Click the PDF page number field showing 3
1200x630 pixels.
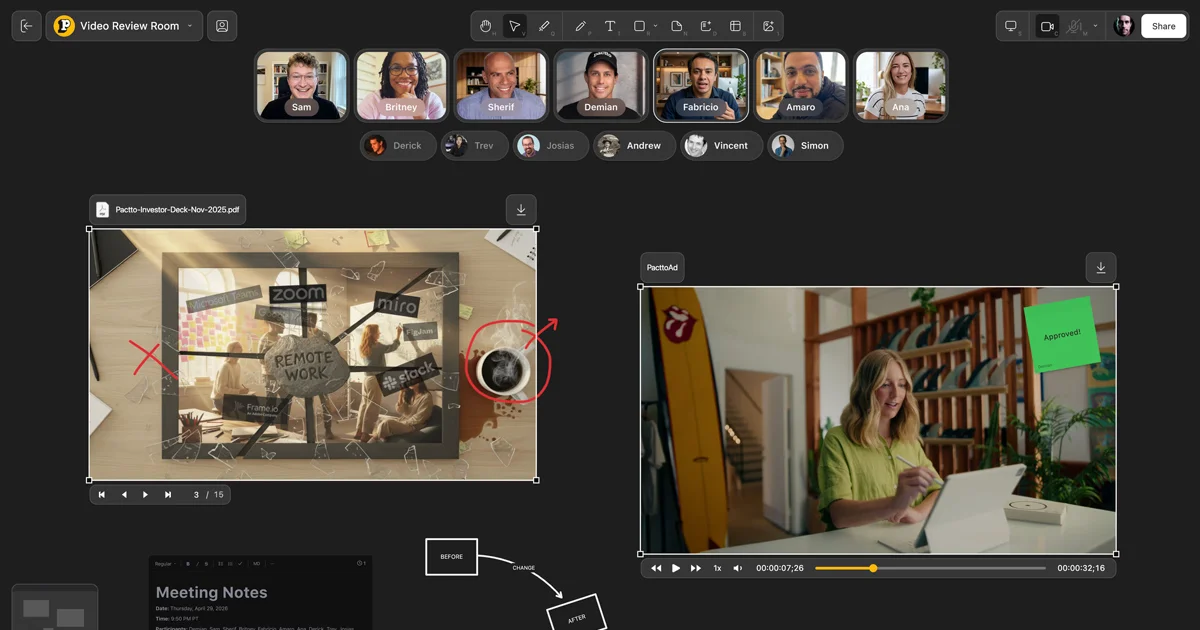pos(196,495)
